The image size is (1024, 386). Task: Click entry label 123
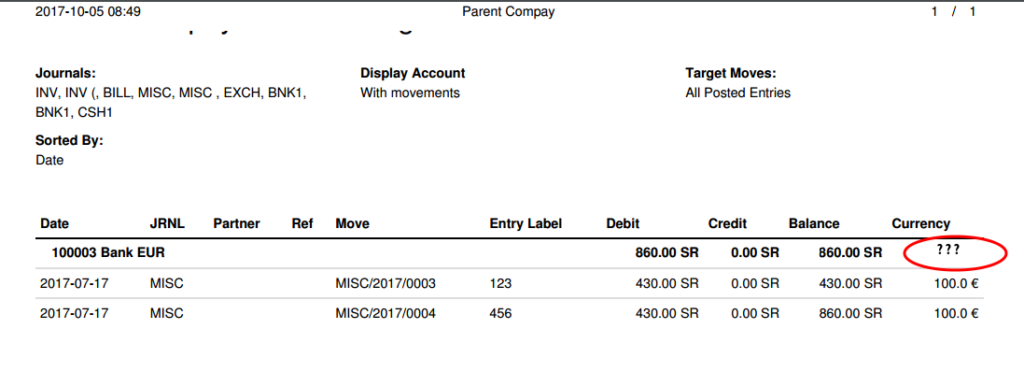click(500, 283)
